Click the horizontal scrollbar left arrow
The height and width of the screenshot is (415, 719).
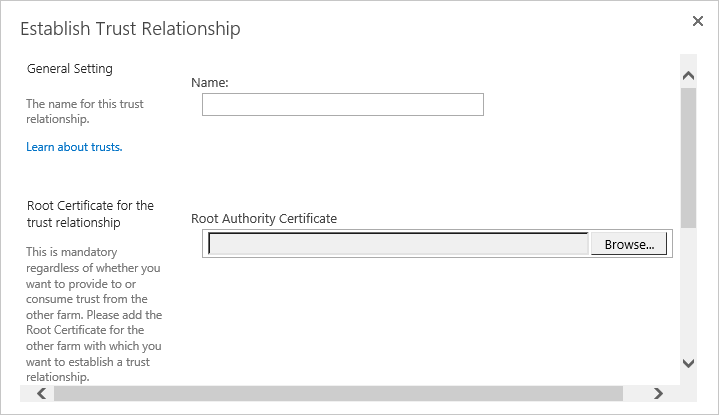[41, 393]
